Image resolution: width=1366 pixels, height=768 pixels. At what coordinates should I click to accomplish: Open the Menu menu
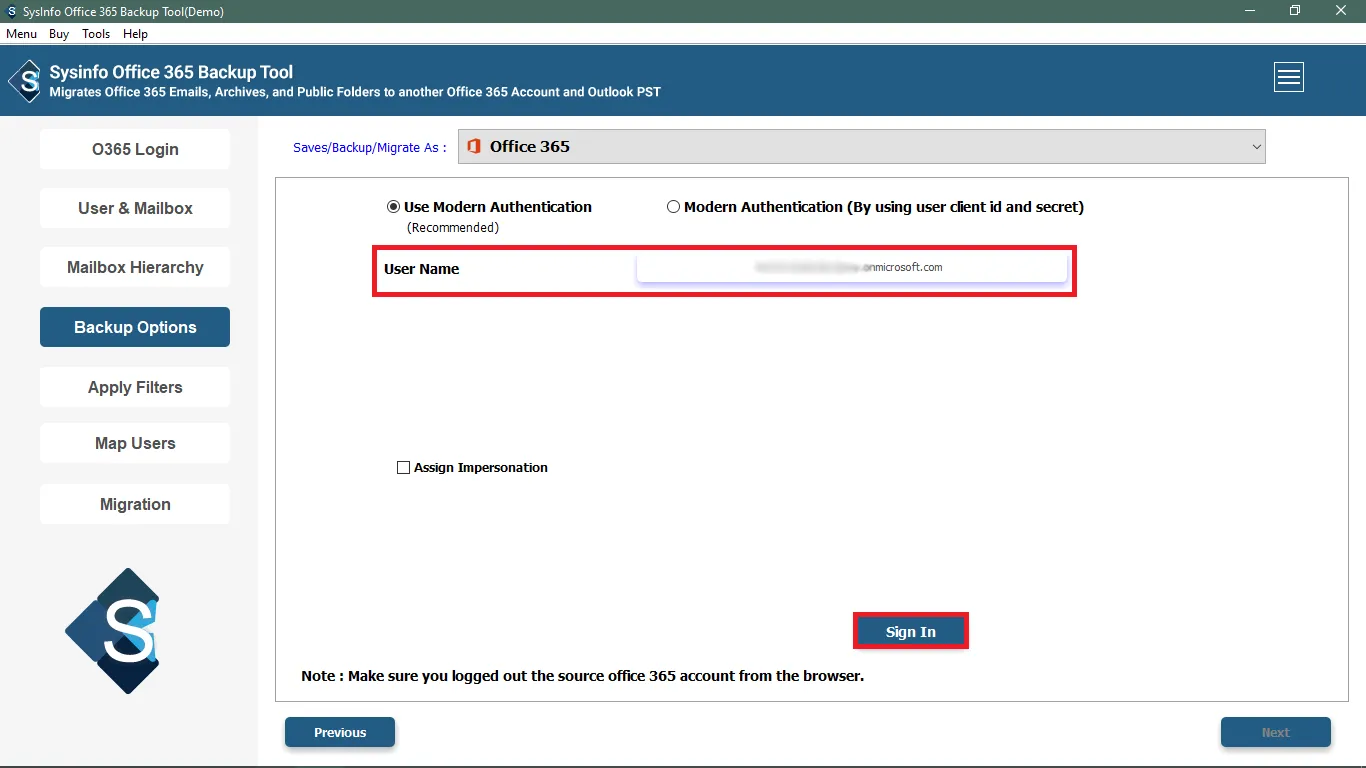click(x=21, y=34)
